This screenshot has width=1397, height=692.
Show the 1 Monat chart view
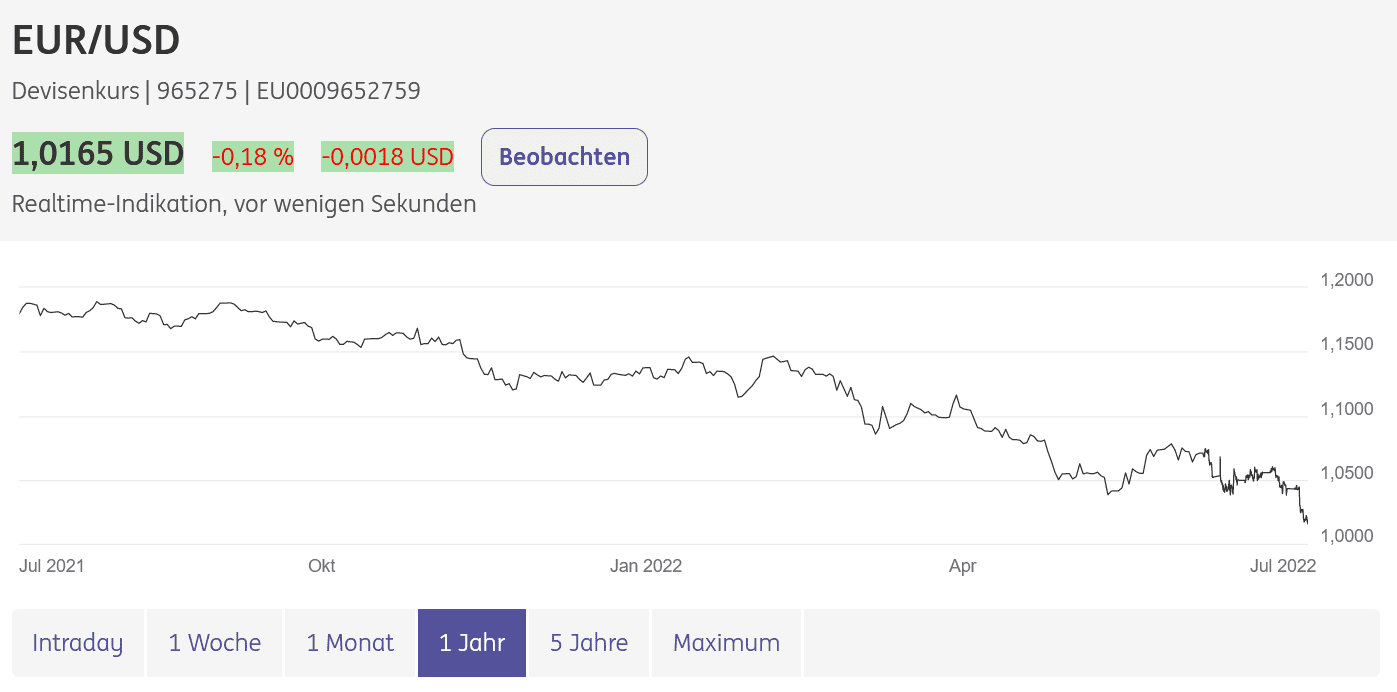350,643
